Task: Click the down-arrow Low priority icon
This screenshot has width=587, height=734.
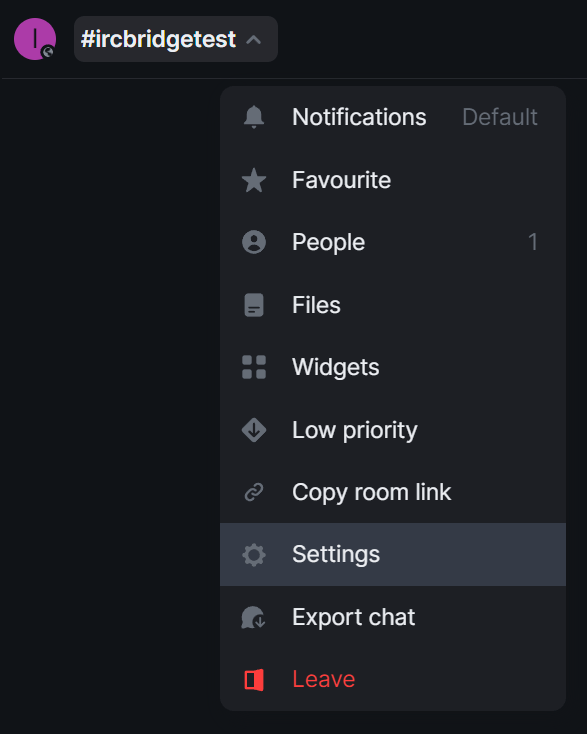Action: click(x=254, y=430)
